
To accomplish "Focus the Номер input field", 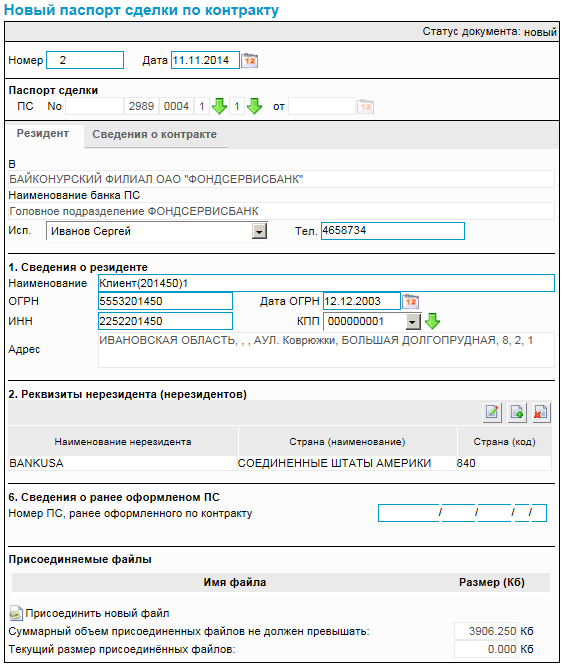I will [x=85, y=60].
